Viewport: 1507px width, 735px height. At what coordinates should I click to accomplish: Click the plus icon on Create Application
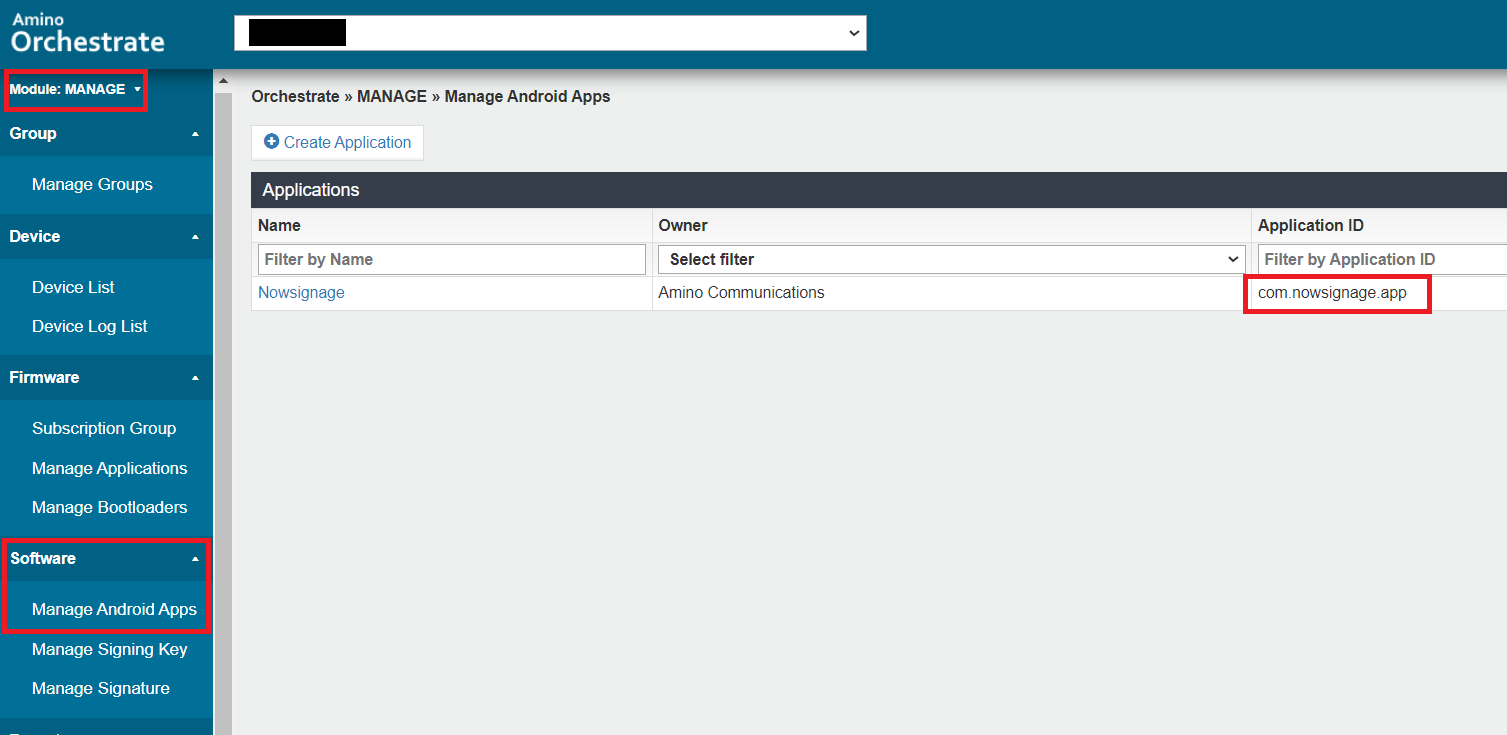click(271, 142)
